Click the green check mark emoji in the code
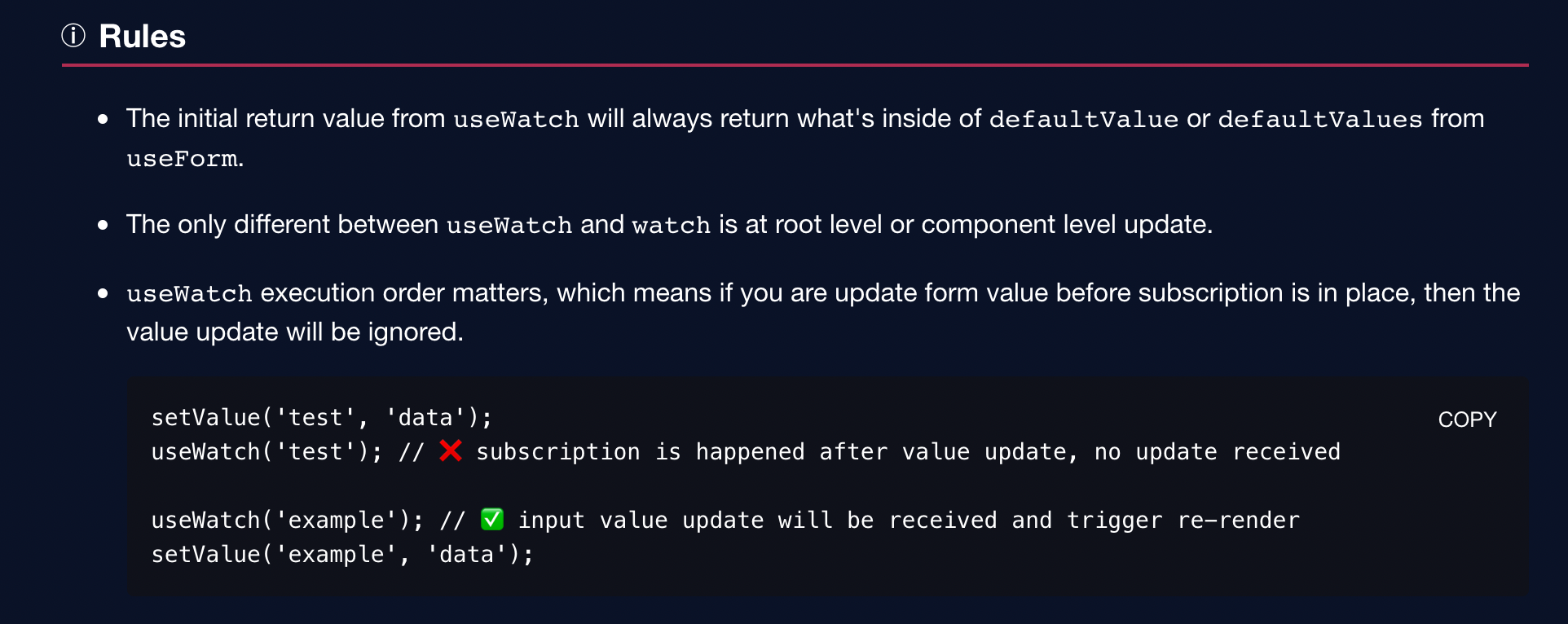Screen dimensions: 1568x624 coord(492,519)
